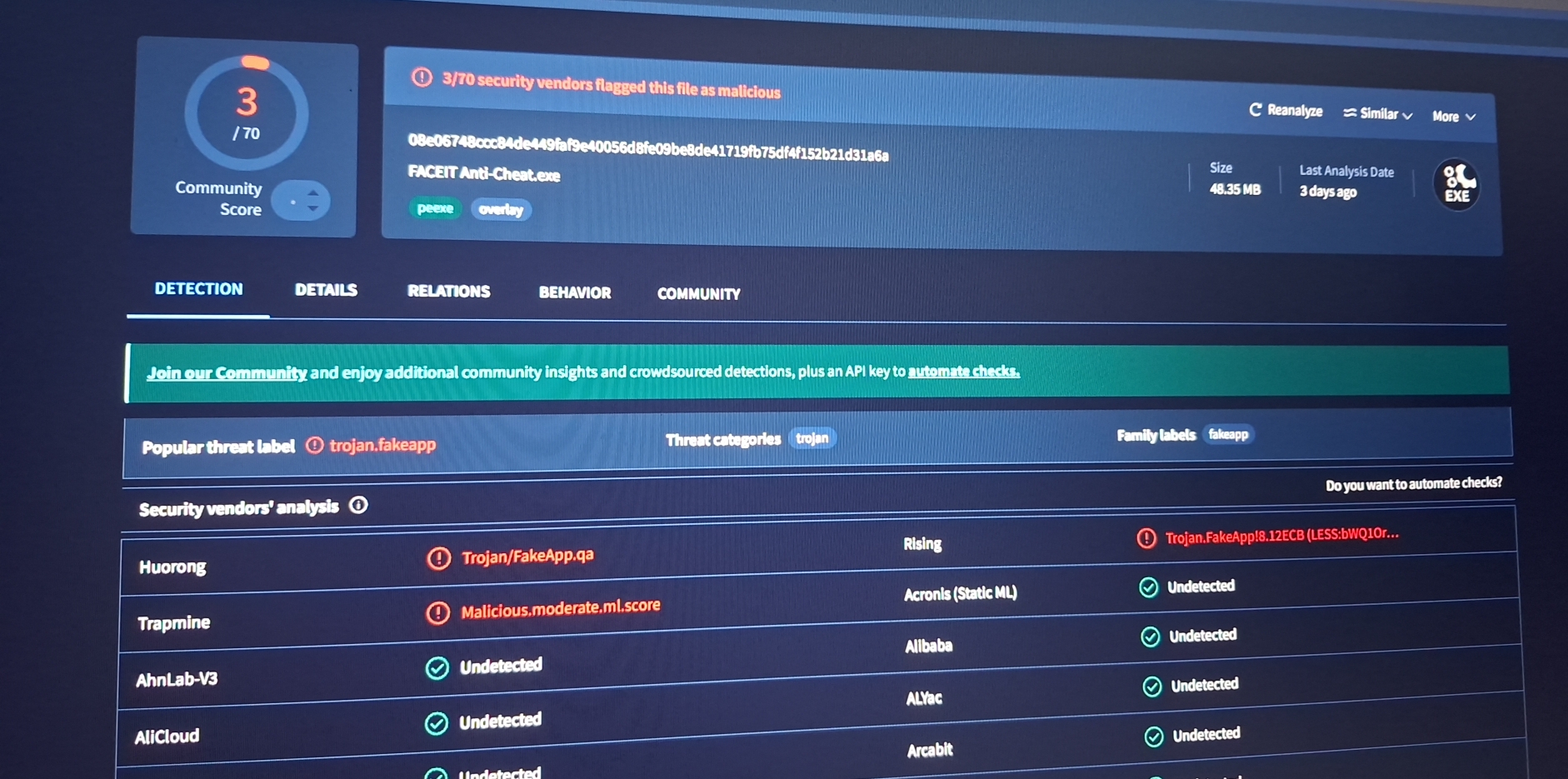Click the alert icon in the Rising row
The width and height of the screenshot is (1568, 779).
[x=1146, y=538]
